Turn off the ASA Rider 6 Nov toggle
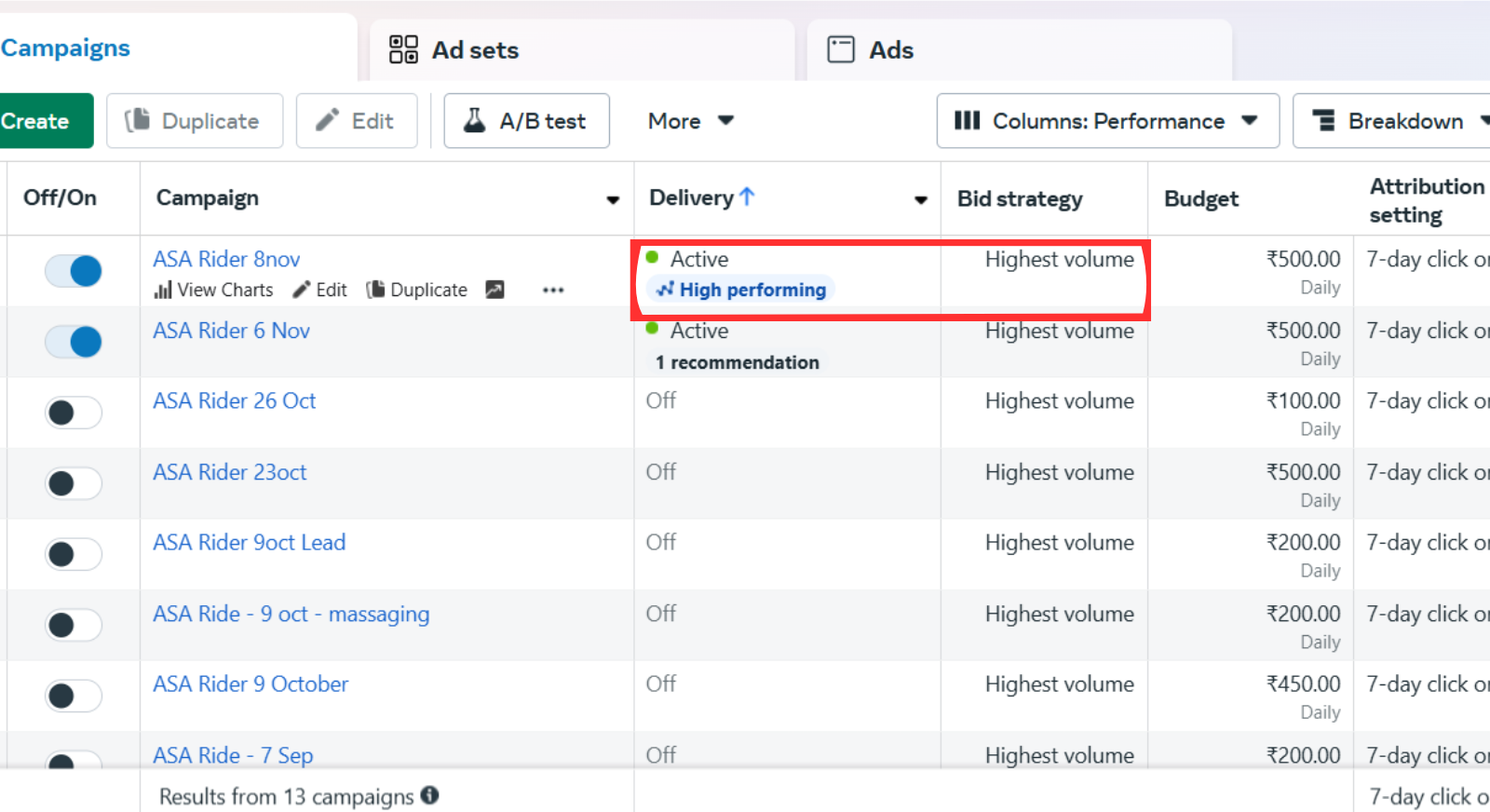Screen dimensions: 1490x812 click(x=74, y=342)
